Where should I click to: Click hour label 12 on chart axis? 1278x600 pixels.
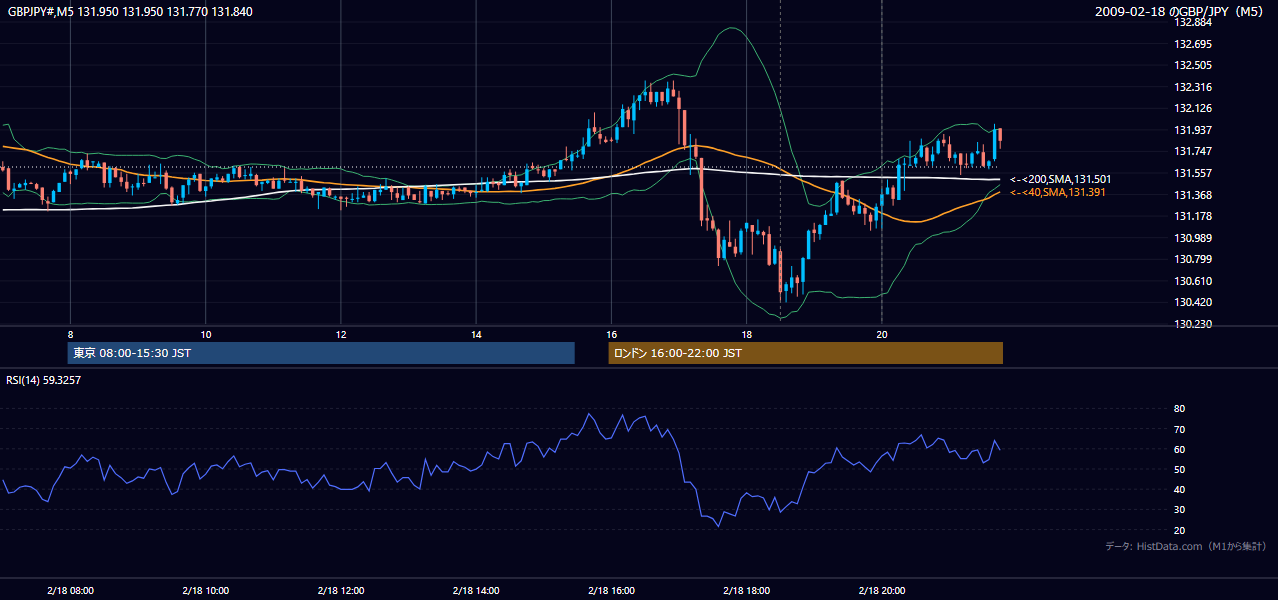341,334
